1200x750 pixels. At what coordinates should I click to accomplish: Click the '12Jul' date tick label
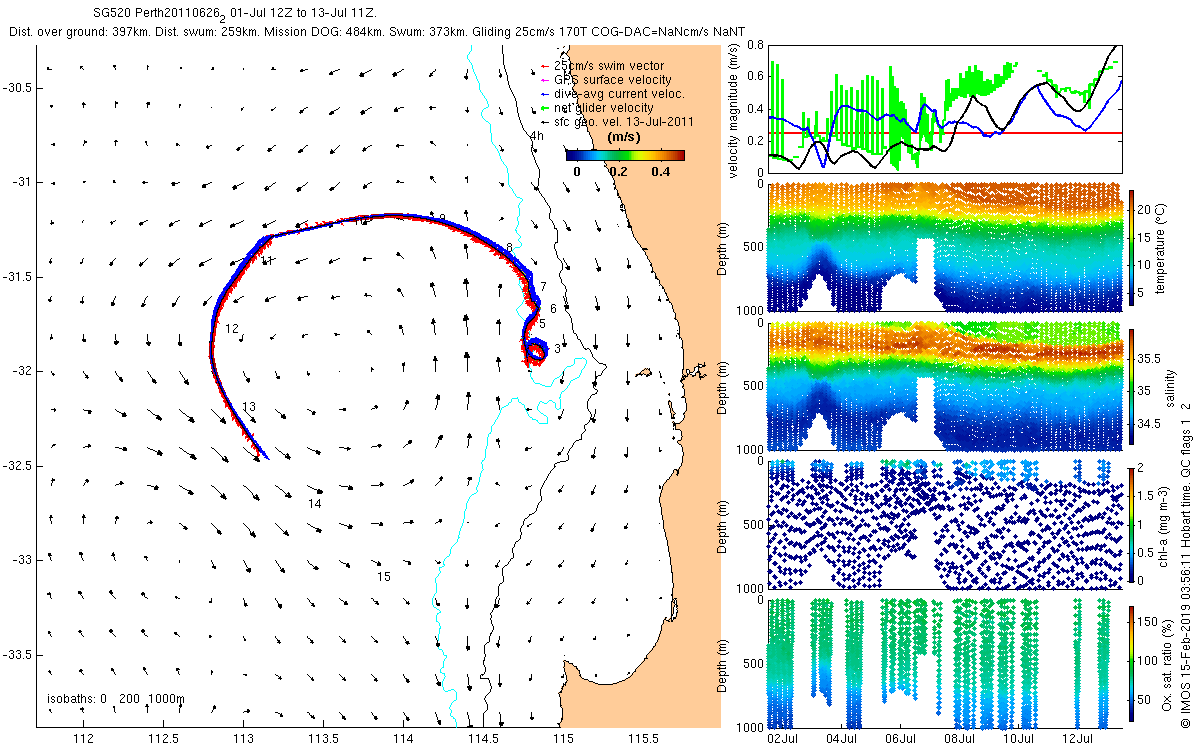coord(1077,739)
